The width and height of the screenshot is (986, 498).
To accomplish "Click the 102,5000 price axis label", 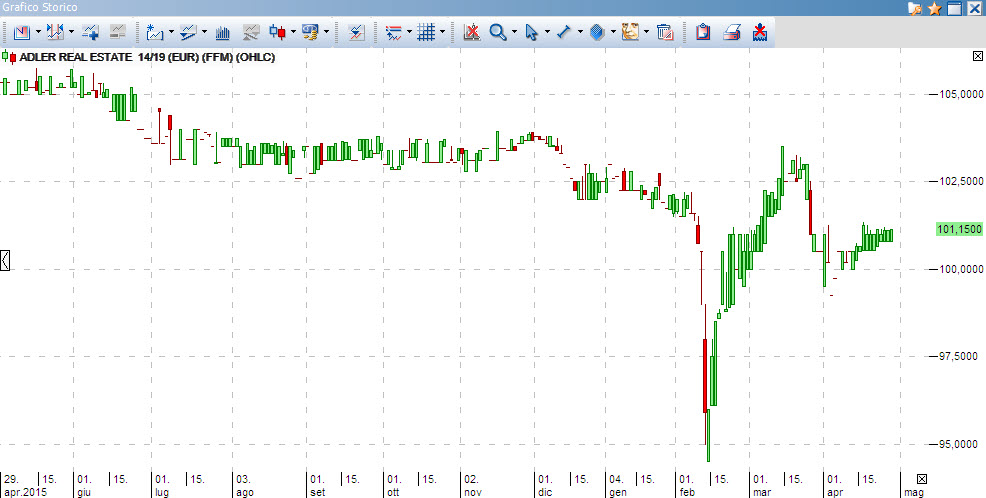I will click(961, 181).
